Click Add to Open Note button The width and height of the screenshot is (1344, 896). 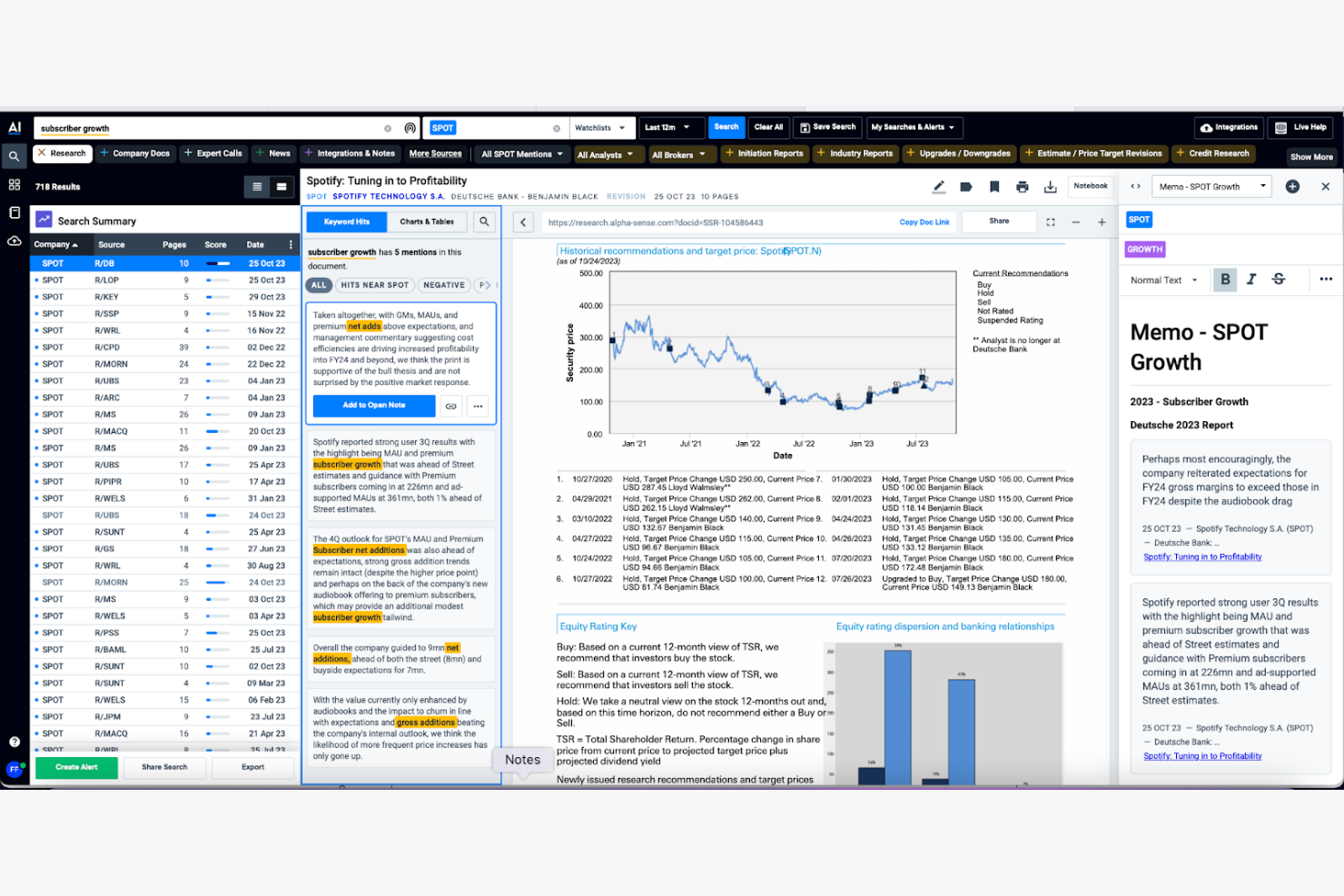tap(374, 406)
